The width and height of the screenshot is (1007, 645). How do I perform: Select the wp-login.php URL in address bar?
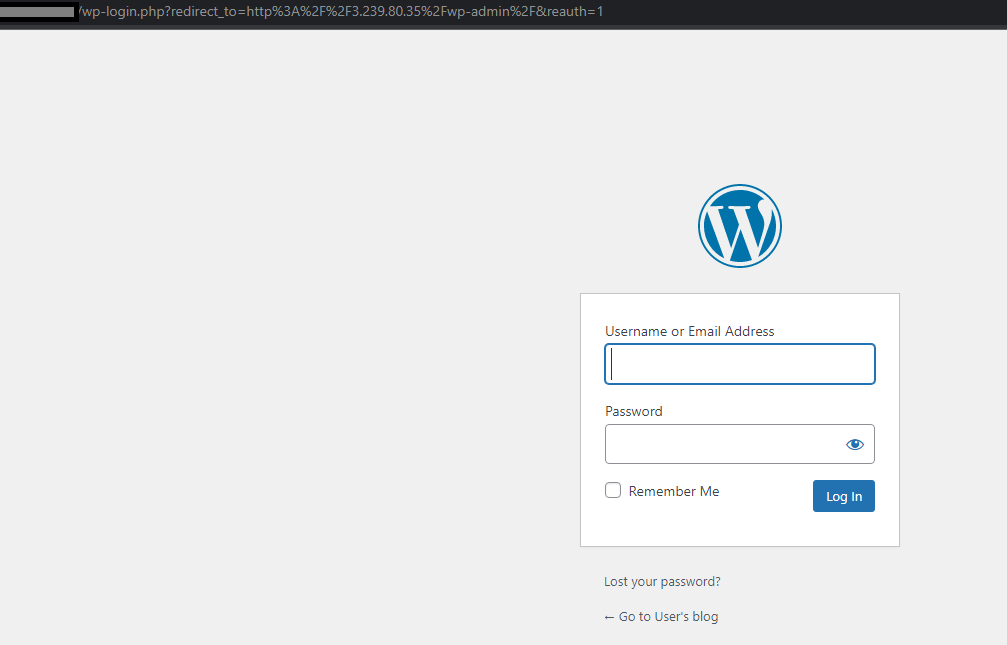(341, 12)
